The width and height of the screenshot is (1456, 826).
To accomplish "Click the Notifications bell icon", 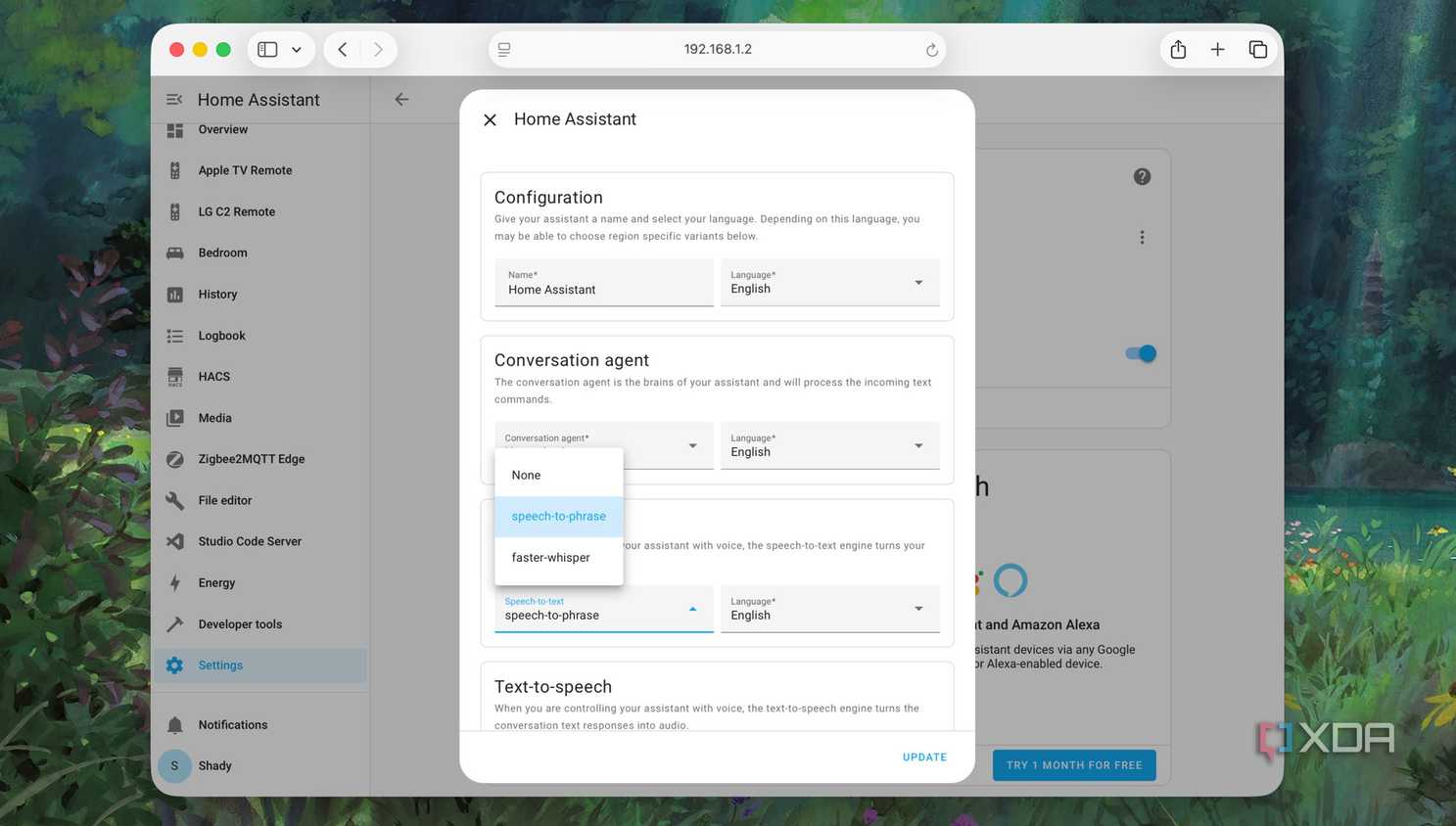I will point(175,725).
